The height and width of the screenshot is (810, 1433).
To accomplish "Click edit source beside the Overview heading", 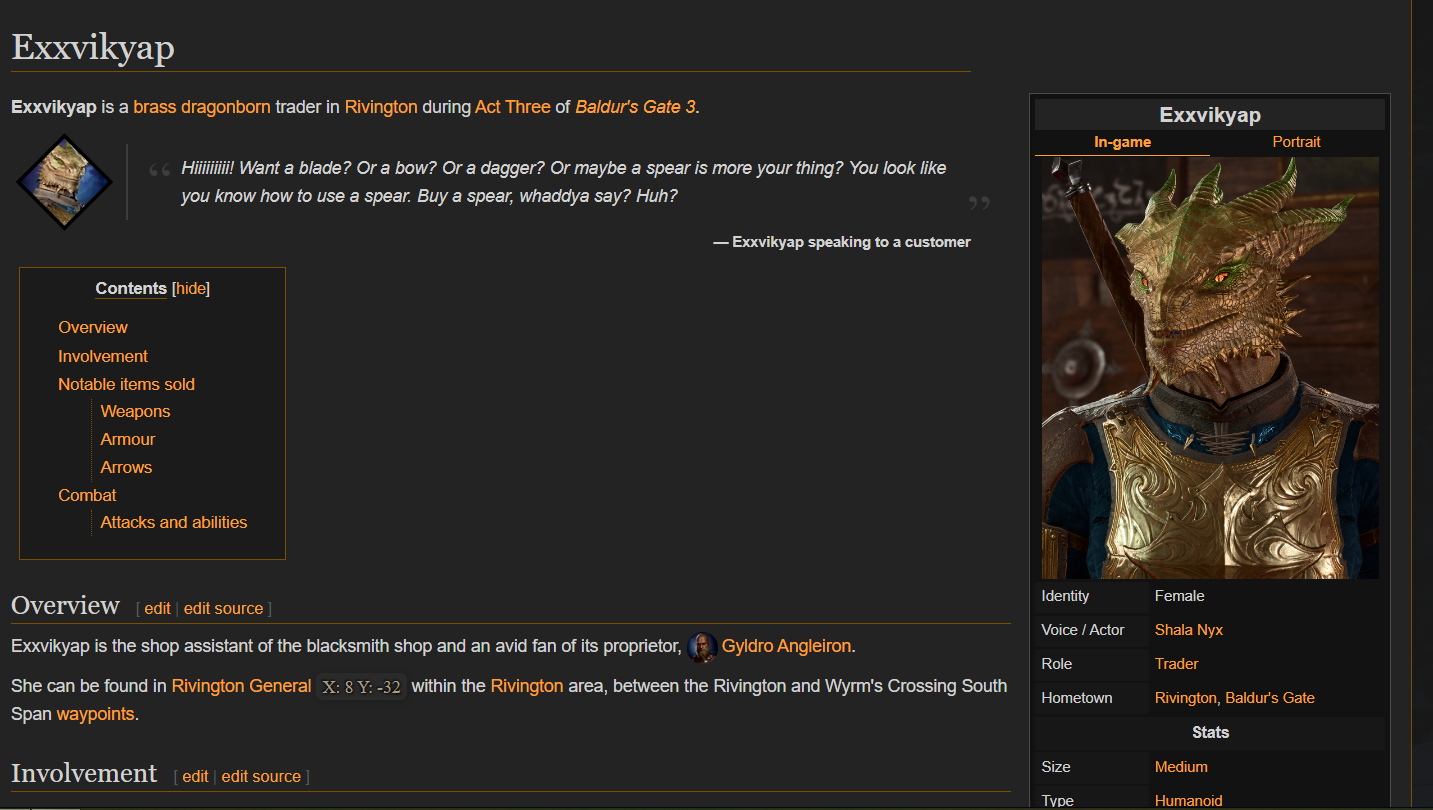I will pos(224,608).
